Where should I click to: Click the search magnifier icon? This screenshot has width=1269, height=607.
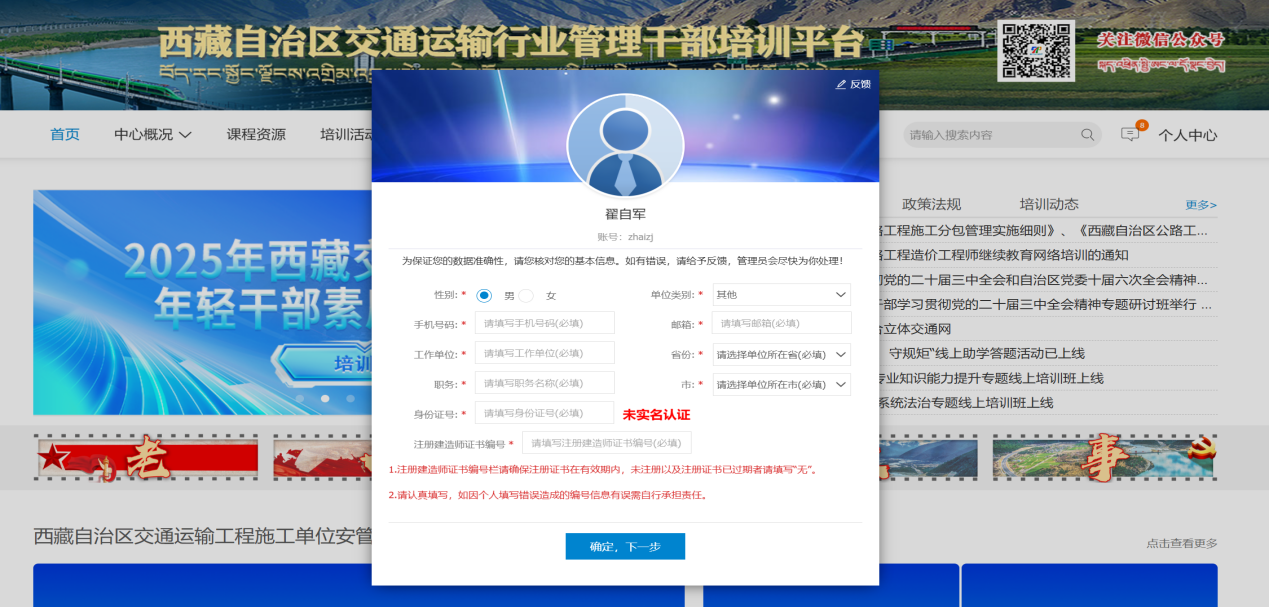coord(1087,135)
